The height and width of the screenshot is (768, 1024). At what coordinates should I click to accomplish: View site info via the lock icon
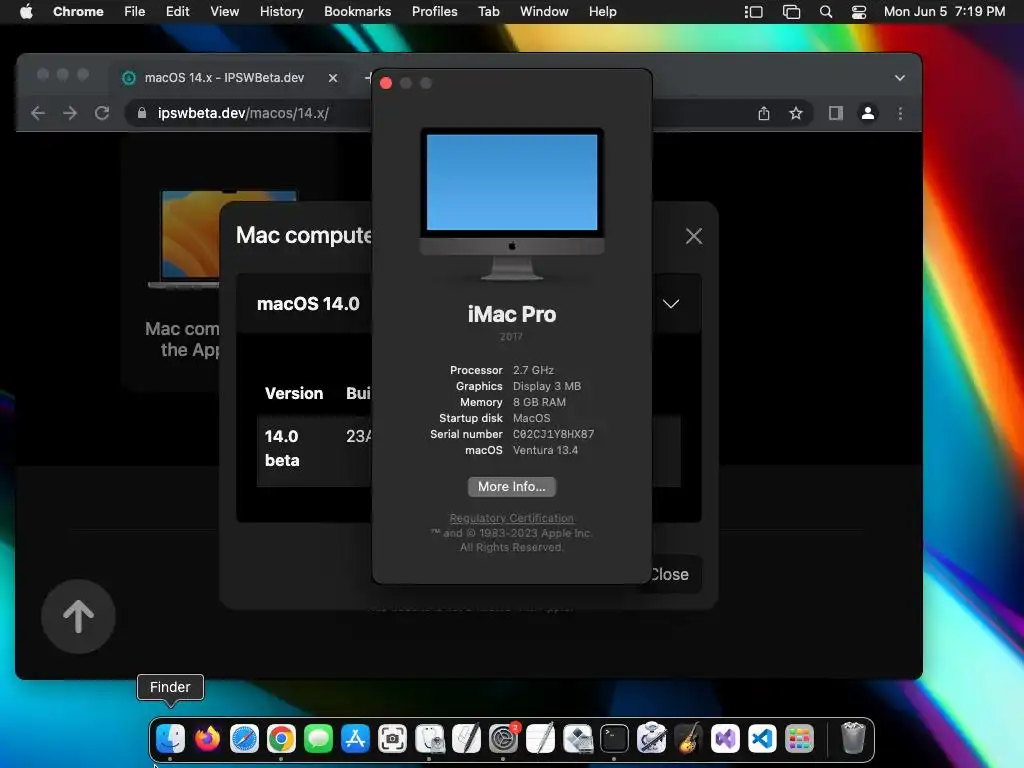tap(142, 114)
